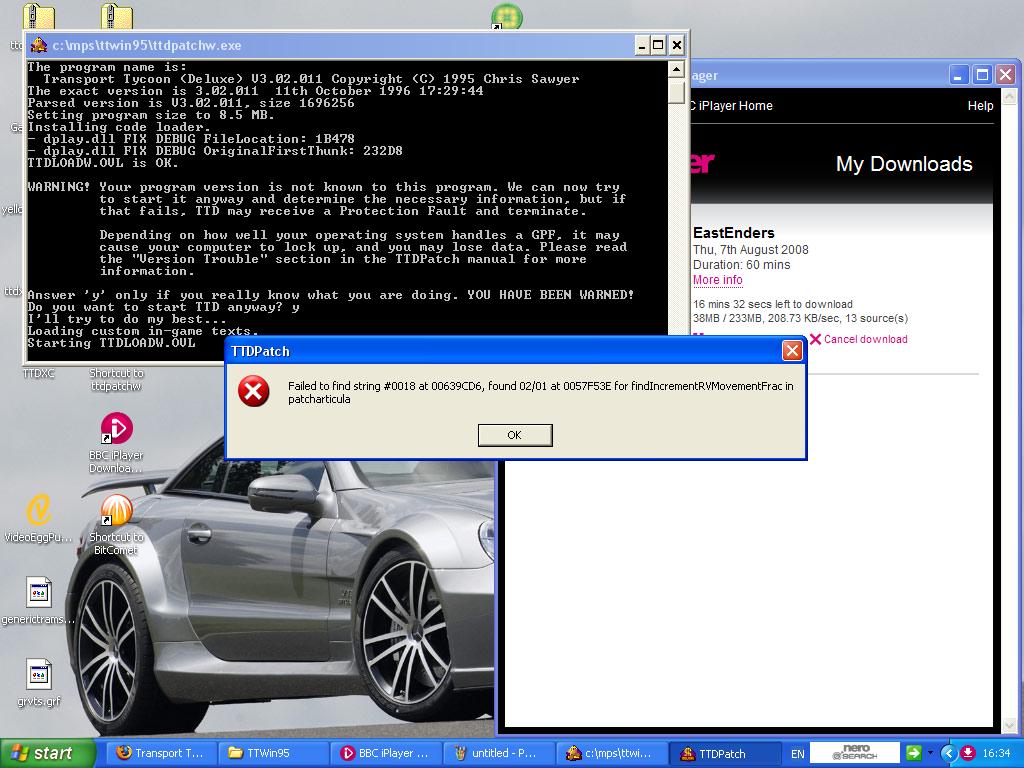
Task: Click the iPlayer window scrollbar up arrow
Action: tap(1009, 97)
